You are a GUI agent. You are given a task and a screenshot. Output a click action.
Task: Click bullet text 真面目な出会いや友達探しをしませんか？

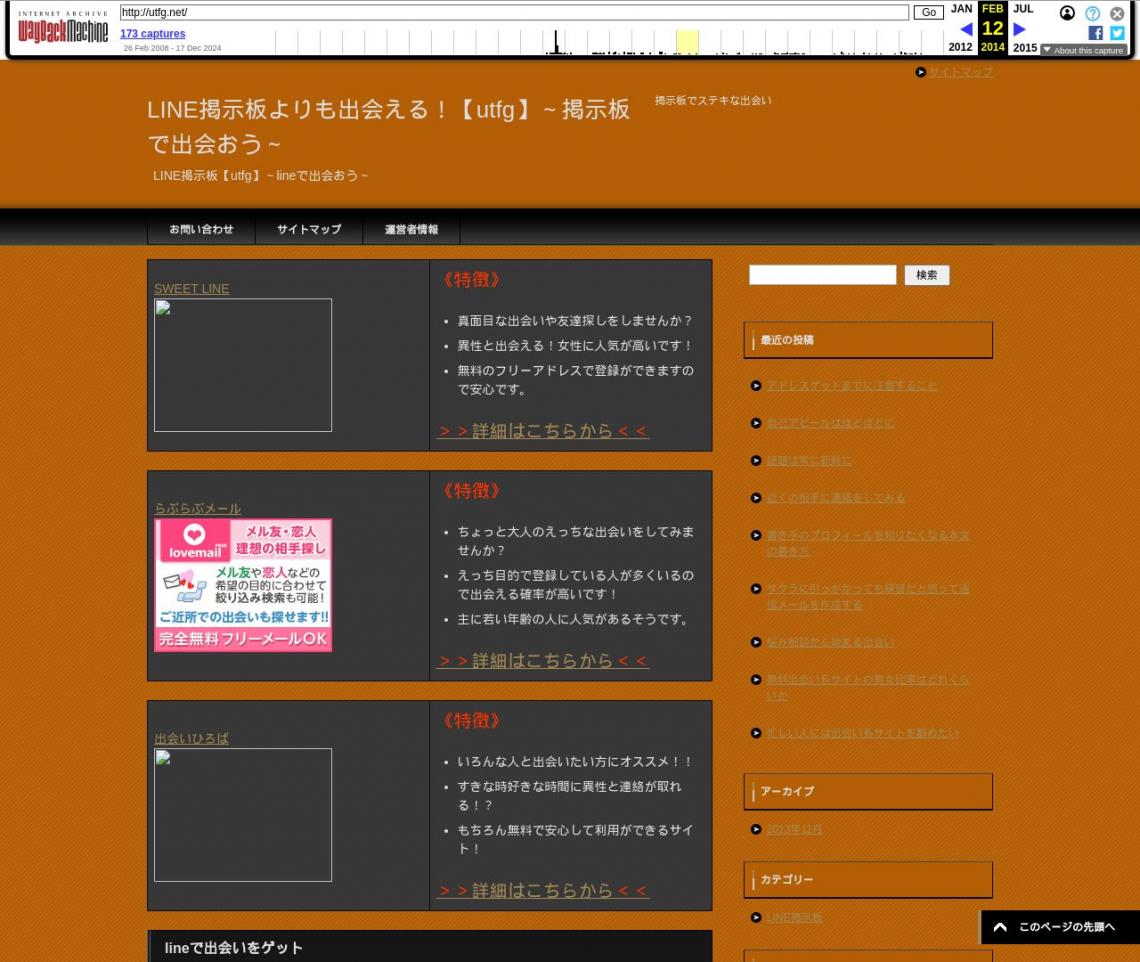pyautogui.click(x=574, y=321)
